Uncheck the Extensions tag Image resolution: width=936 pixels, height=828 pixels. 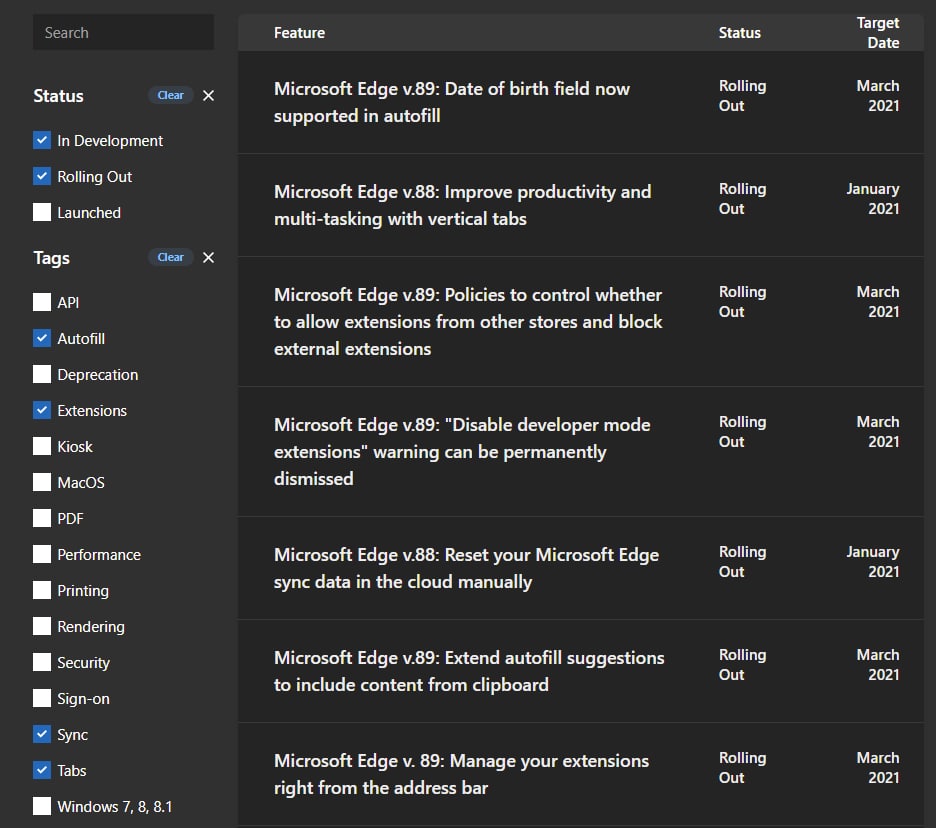pyautogui.click(x=42, y=410)
